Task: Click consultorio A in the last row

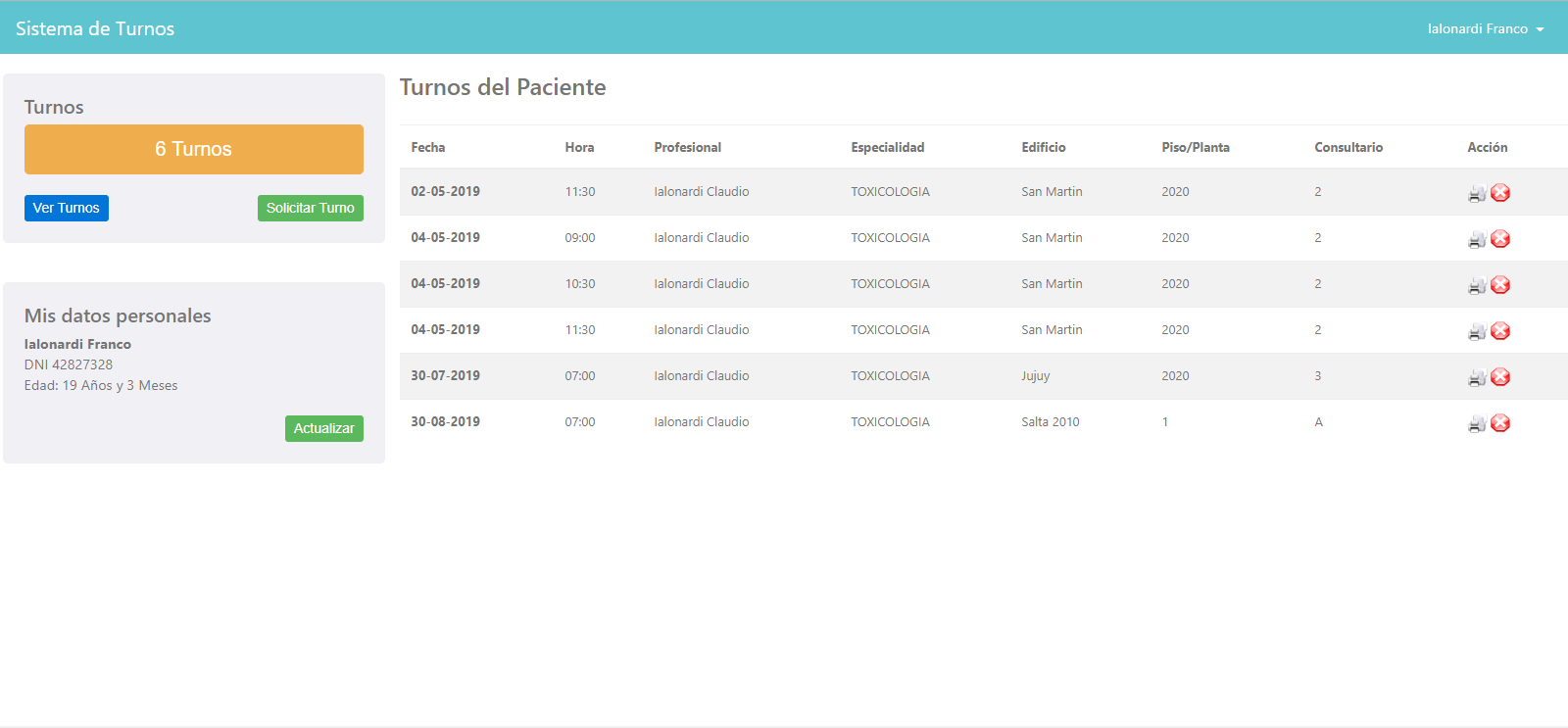Action: [1318, 421]
